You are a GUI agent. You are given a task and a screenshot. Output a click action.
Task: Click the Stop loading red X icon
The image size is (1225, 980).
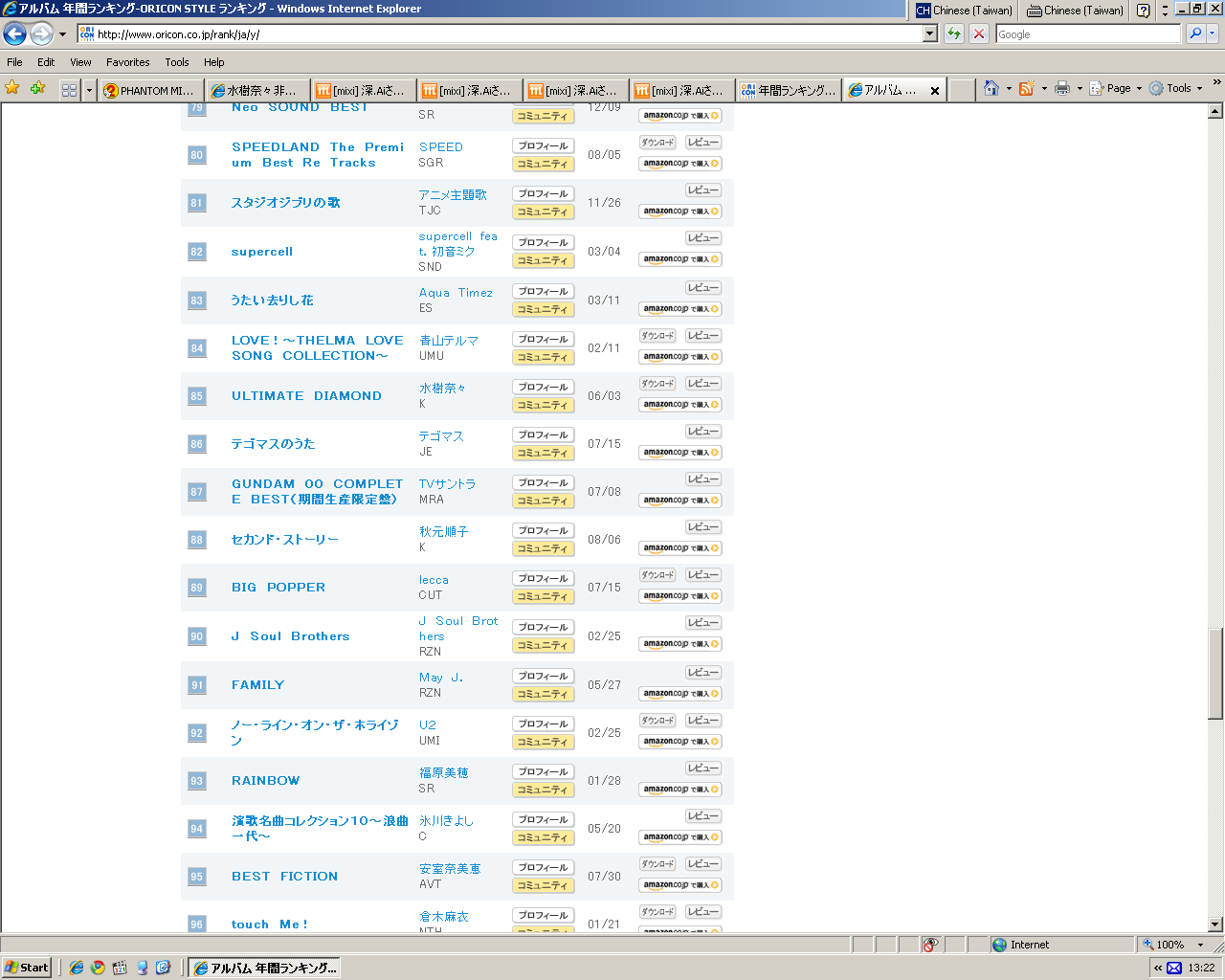point(978,33)
